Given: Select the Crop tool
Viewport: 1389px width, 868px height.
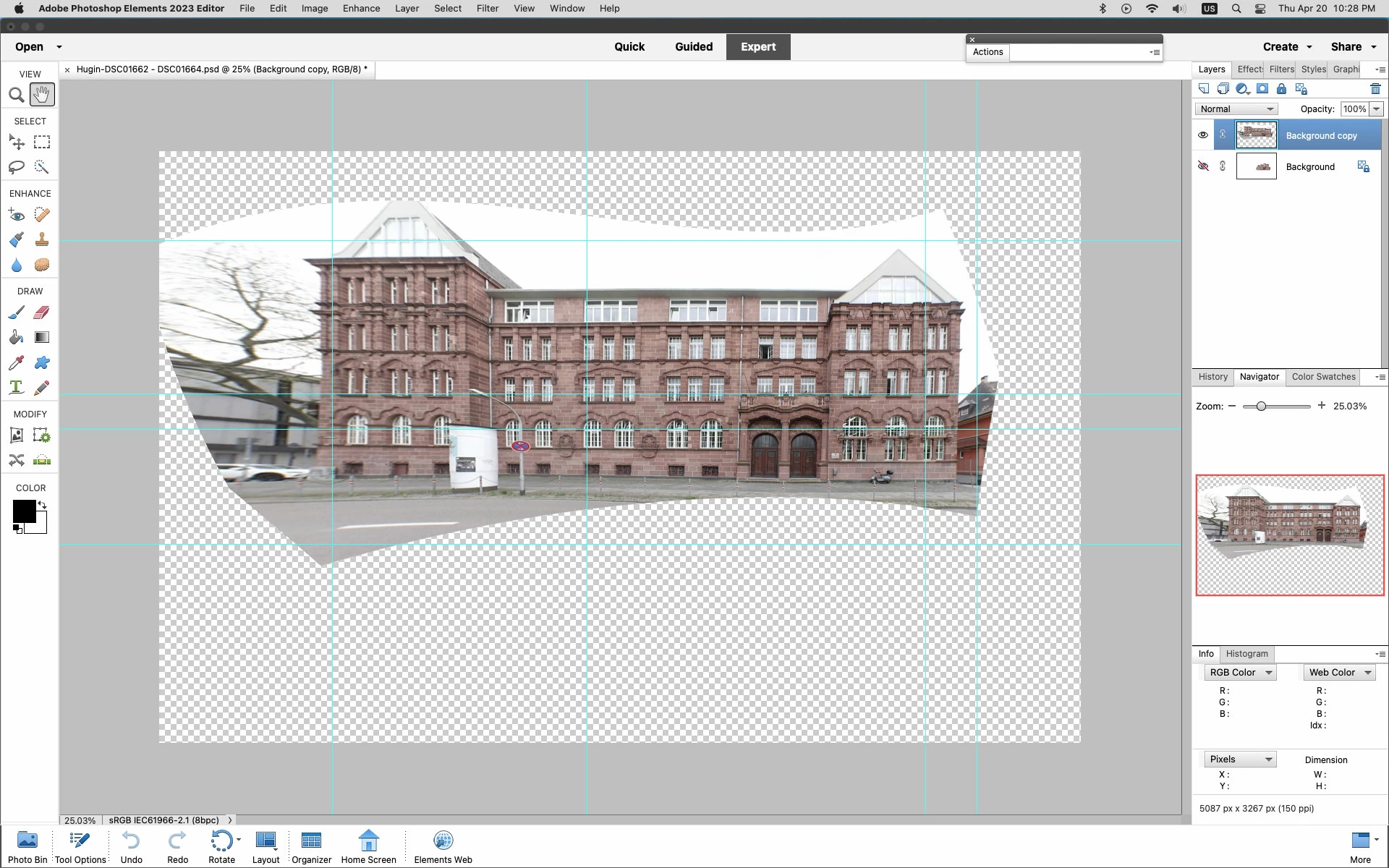Looking at the screenshot, I should (16, 435).
